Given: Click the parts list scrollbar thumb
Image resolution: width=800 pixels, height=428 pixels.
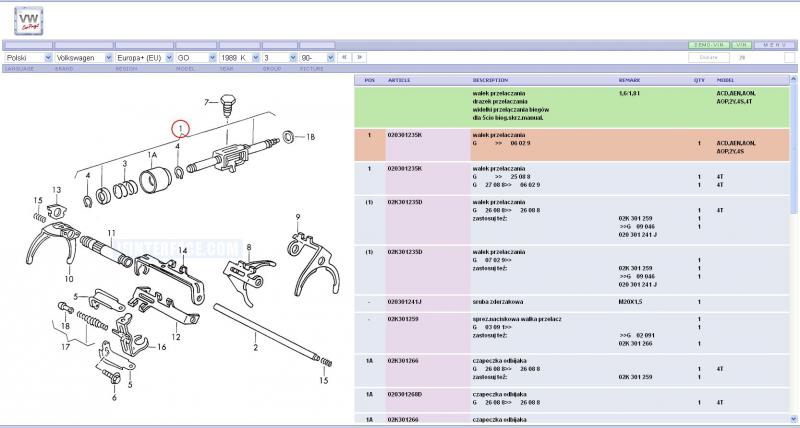Looking at the screenshot, I should click(793, 149).
